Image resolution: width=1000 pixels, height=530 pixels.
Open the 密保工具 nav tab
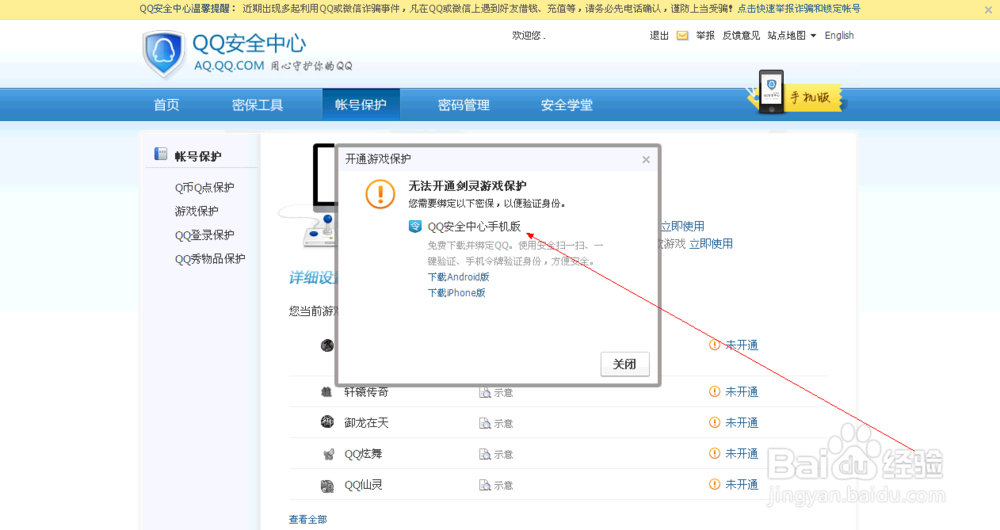point(257,105)
